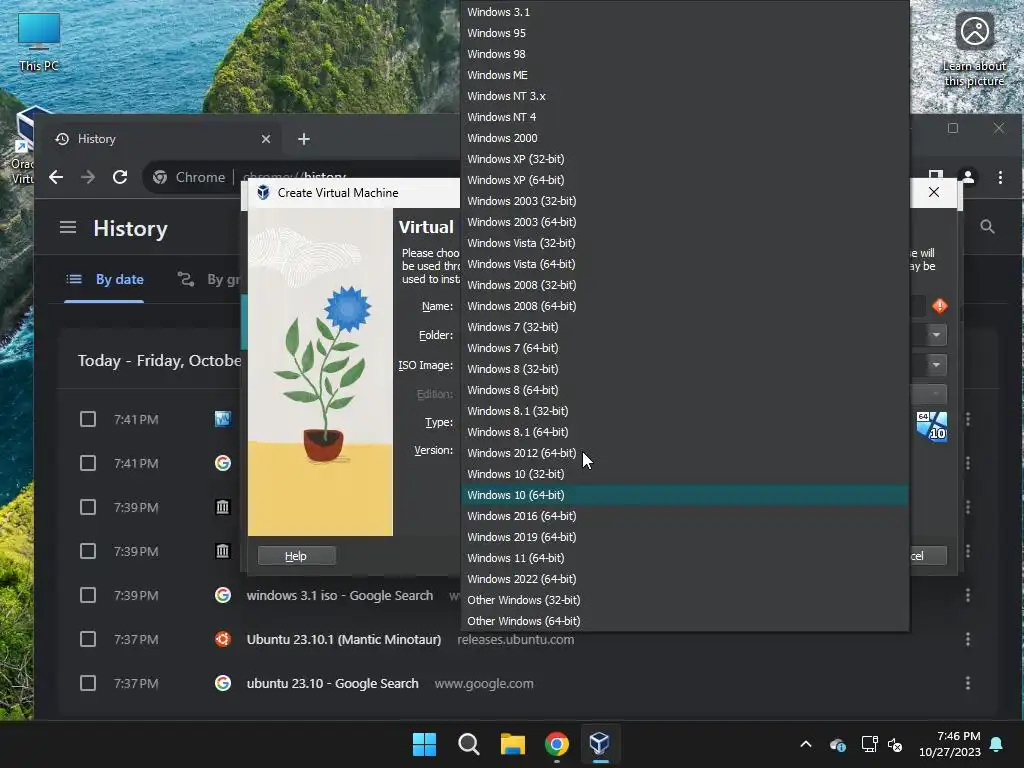This screenshot has height=768, width=1024.
Task: Open This PC desktop icon
Action: (x=39, y=41)
